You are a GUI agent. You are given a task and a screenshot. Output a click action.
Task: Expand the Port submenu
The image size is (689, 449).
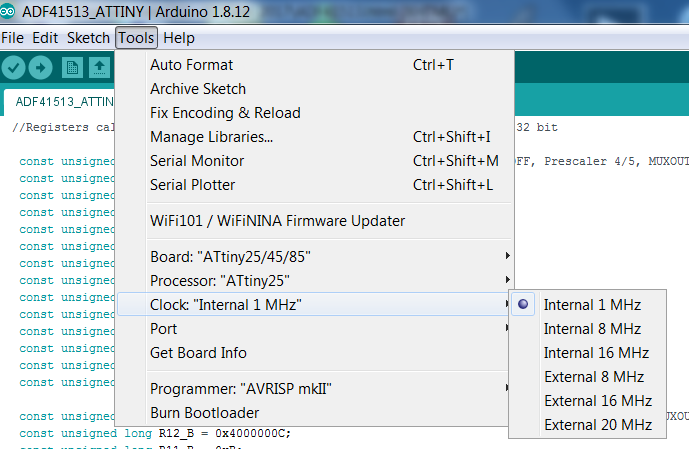coord(314,329)
